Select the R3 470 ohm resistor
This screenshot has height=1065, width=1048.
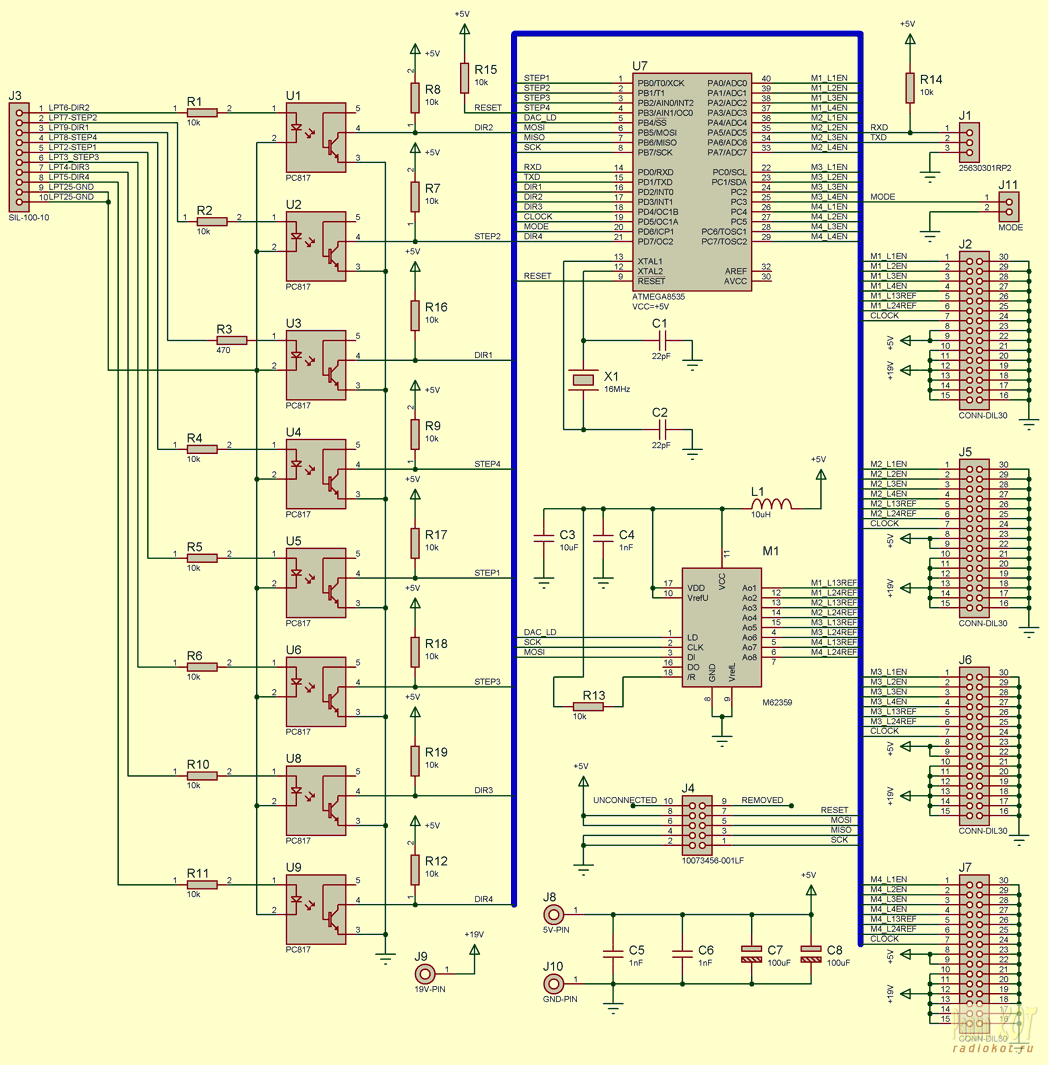click(232, 340)
